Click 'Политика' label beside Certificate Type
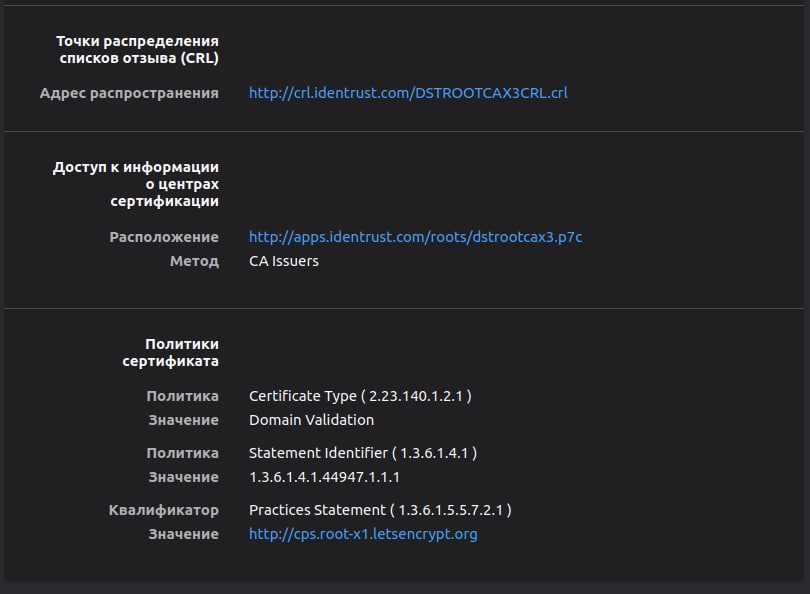810x594 pixels. [x=182, y=396]
